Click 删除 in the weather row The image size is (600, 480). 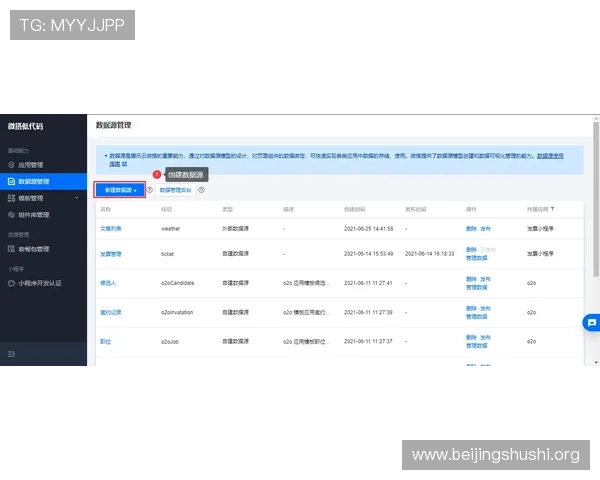(471, 229)
